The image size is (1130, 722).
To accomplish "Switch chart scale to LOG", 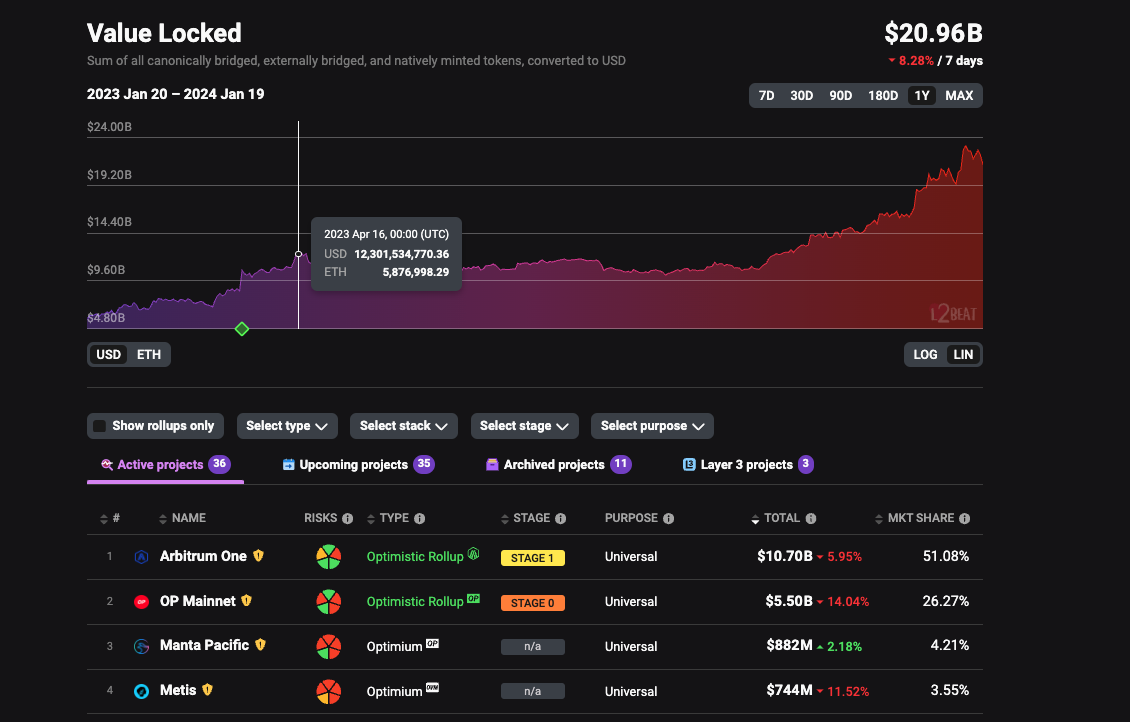I will tap(925, 355).
